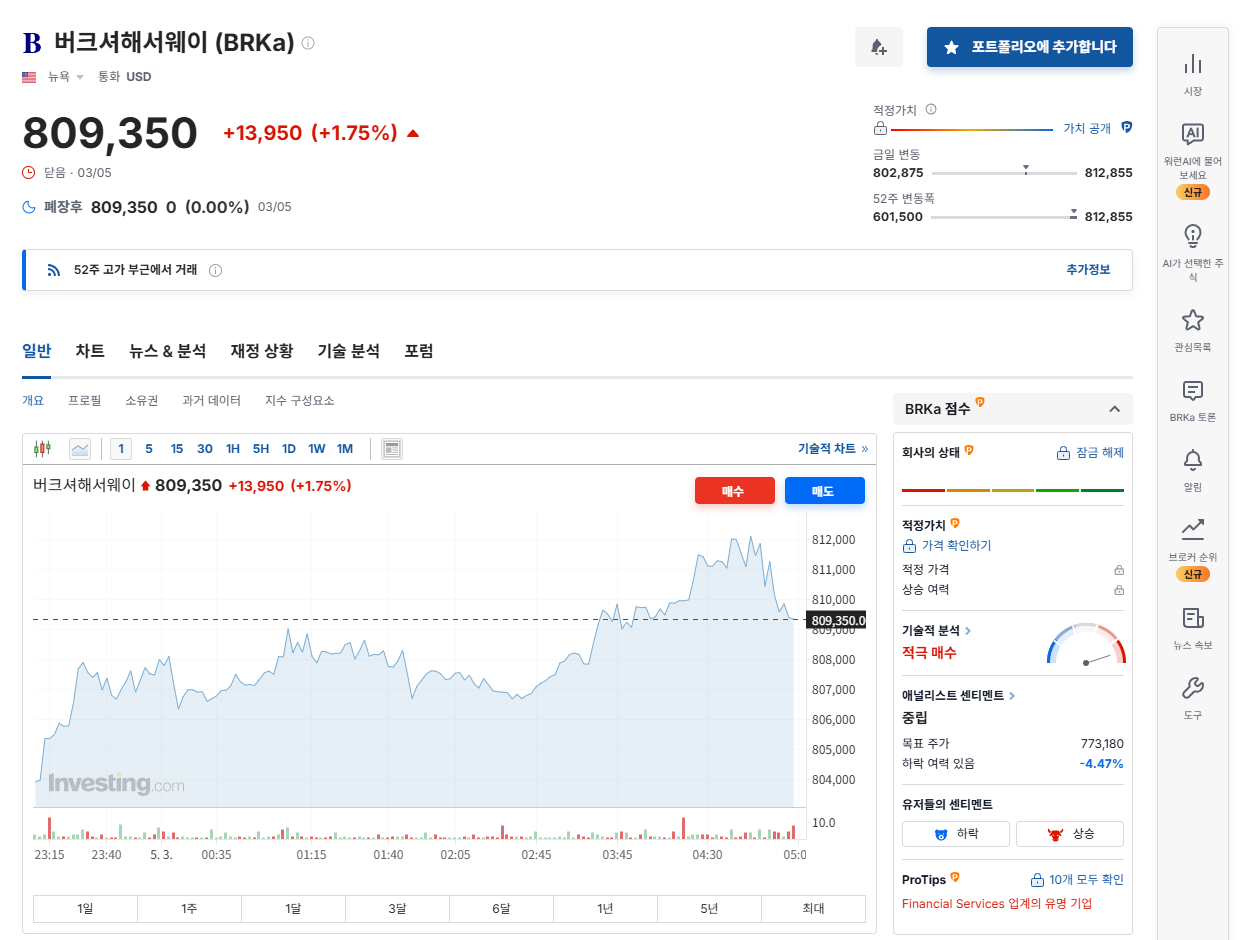Screen dimensions: 1245x940
Task: Open AI가 선택한 주식 lightbulb icon
Action: (1193, 236)
